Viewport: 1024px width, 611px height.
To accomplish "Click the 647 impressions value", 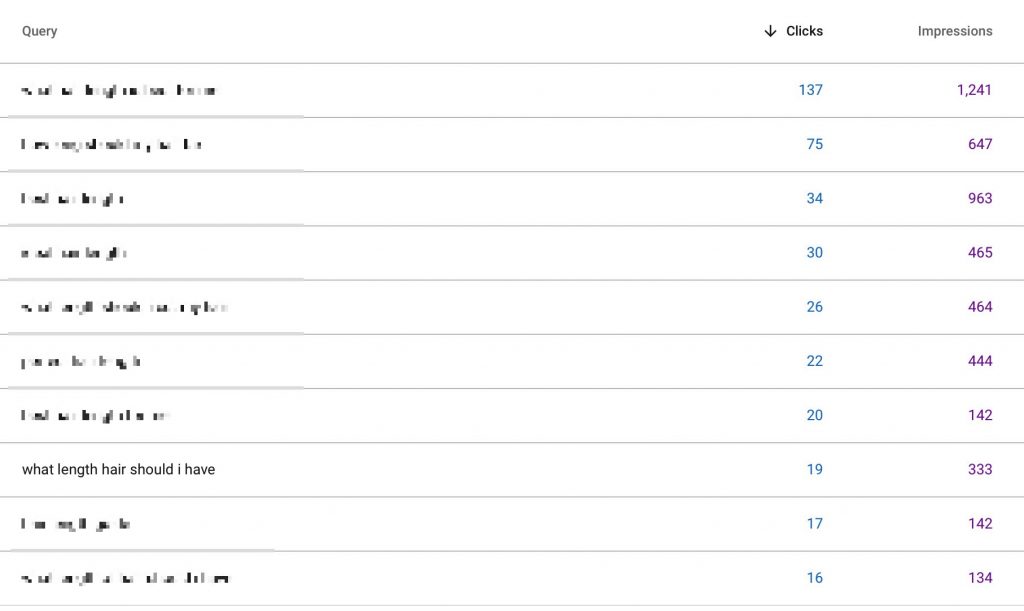I will point(980,144).
